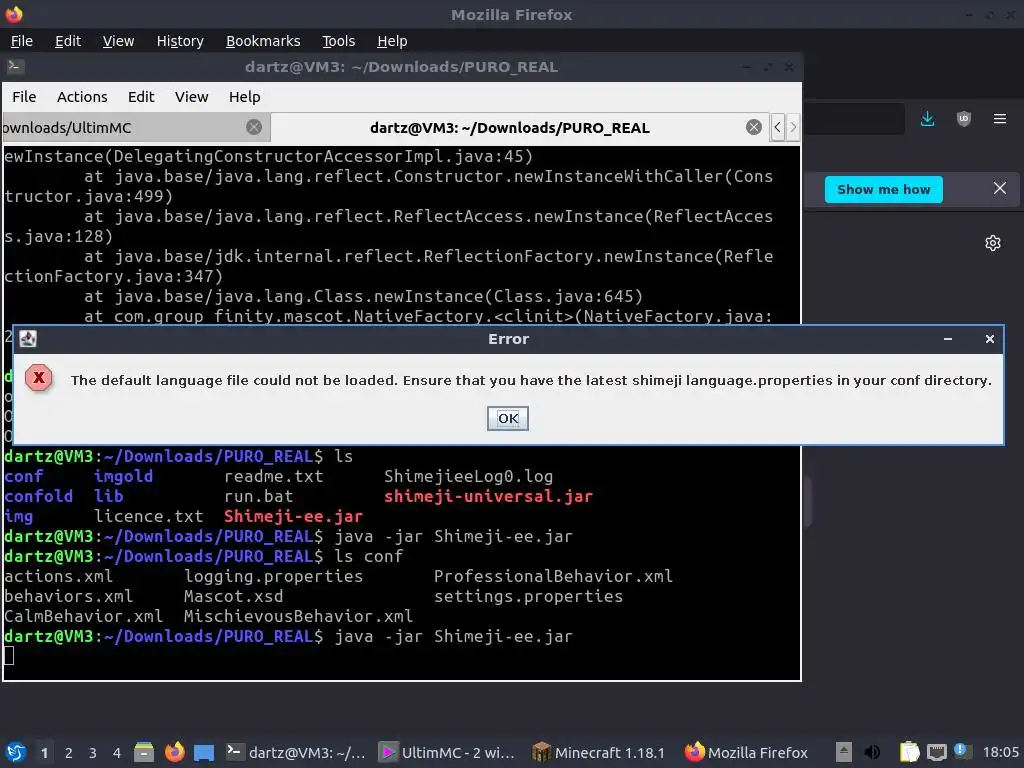Open uBlock Origin shield extension
The image size is (1024, 768).
[963, 119]
